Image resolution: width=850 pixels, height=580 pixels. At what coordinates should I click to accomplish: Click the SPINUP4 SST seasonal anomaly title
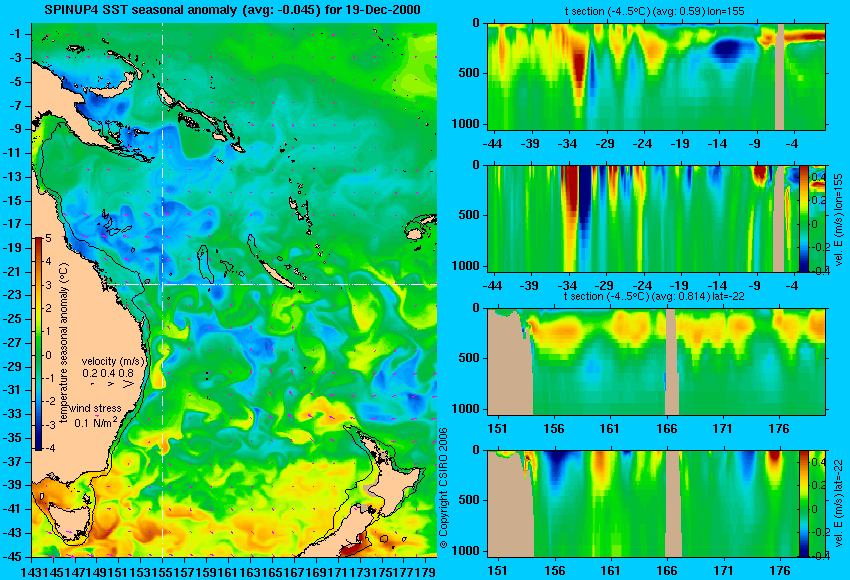(x=232, y=10)
